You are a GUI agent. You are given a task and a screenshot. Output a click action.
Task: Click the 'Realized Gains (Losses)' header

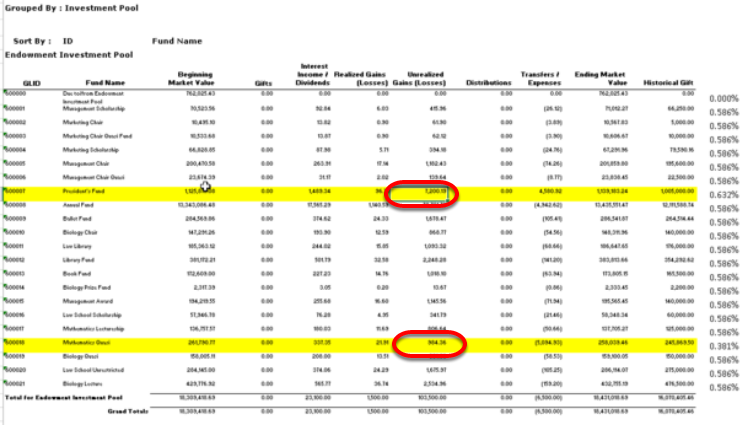tap(361, 79)
